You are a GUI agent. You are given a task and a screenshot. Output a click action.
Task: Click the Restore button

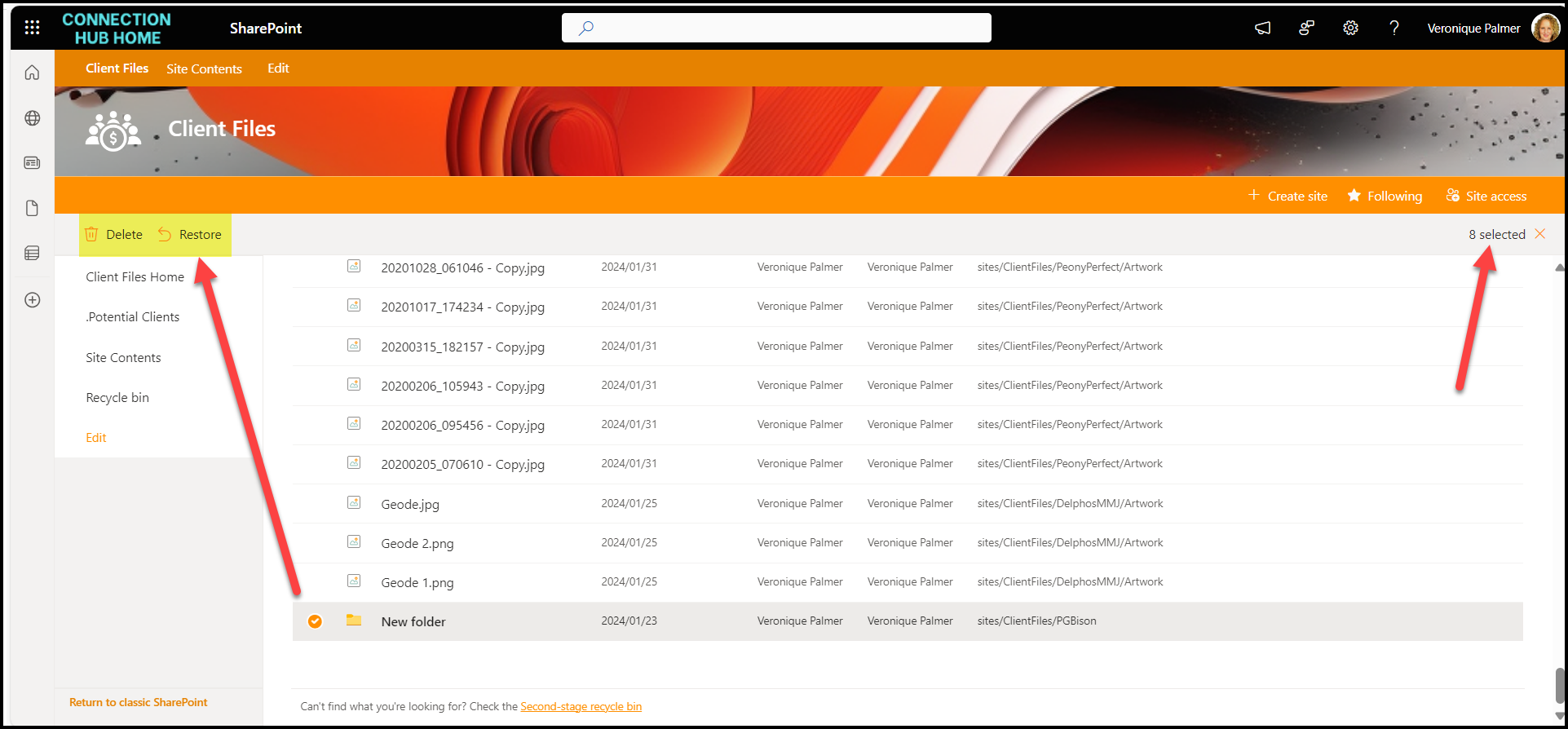190,235
